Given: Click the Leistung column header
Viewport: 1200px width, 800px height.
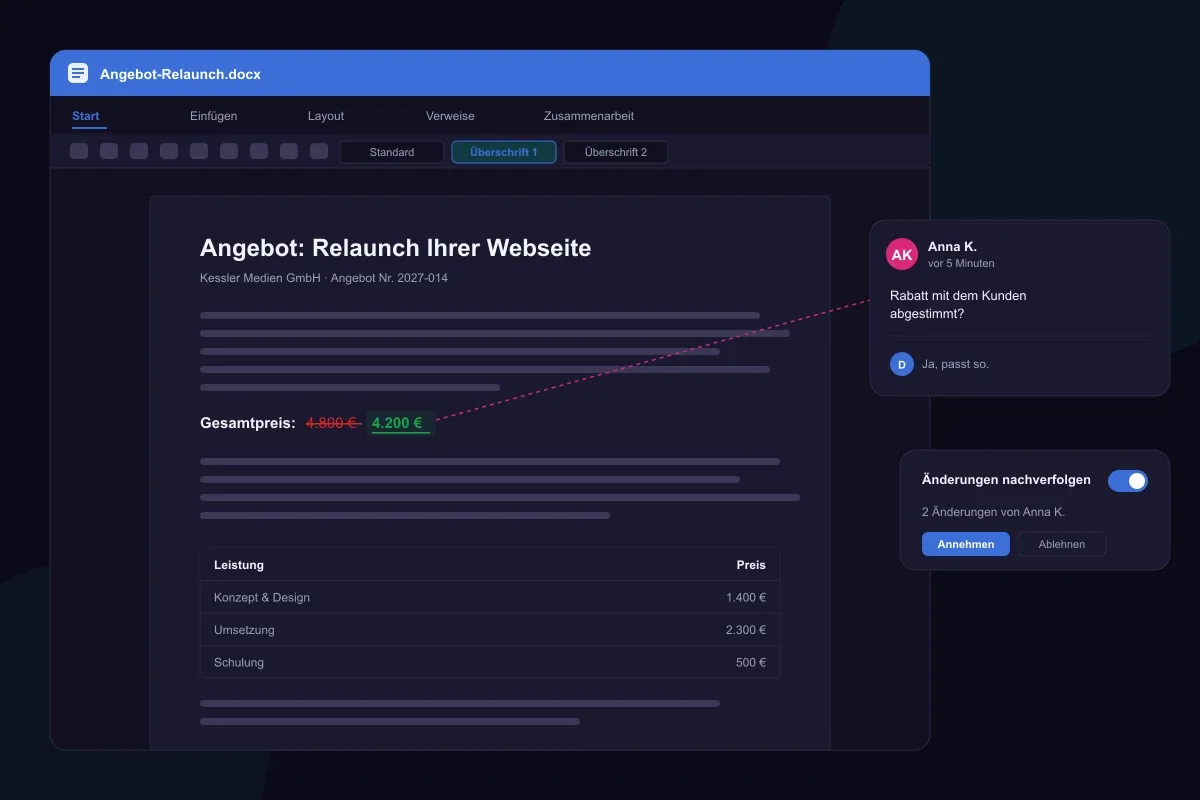Looking at the screenshot, I should [x=239, y=565].
